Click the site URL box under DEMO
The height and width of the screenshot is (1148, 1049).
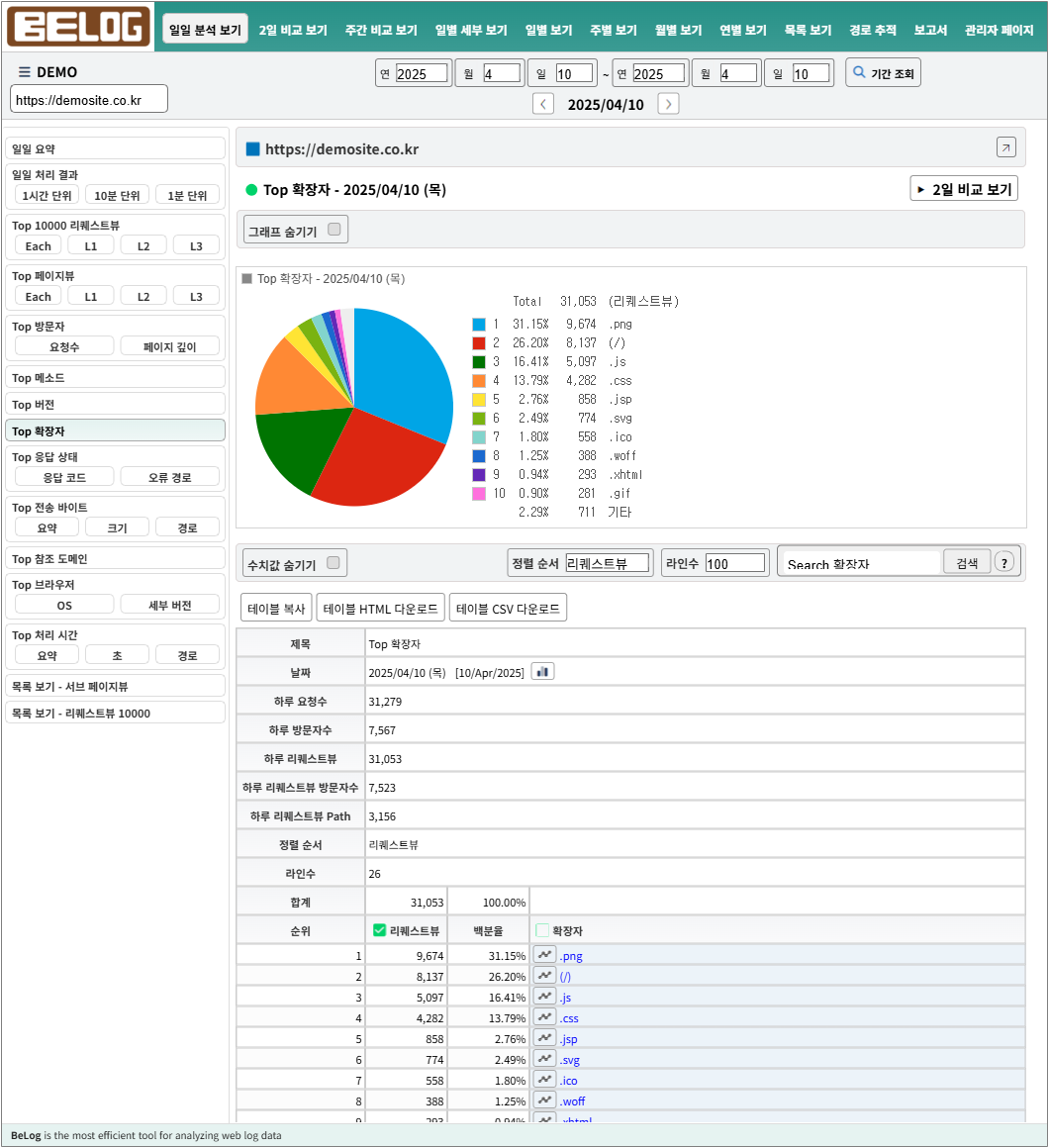tap(89, 100)
